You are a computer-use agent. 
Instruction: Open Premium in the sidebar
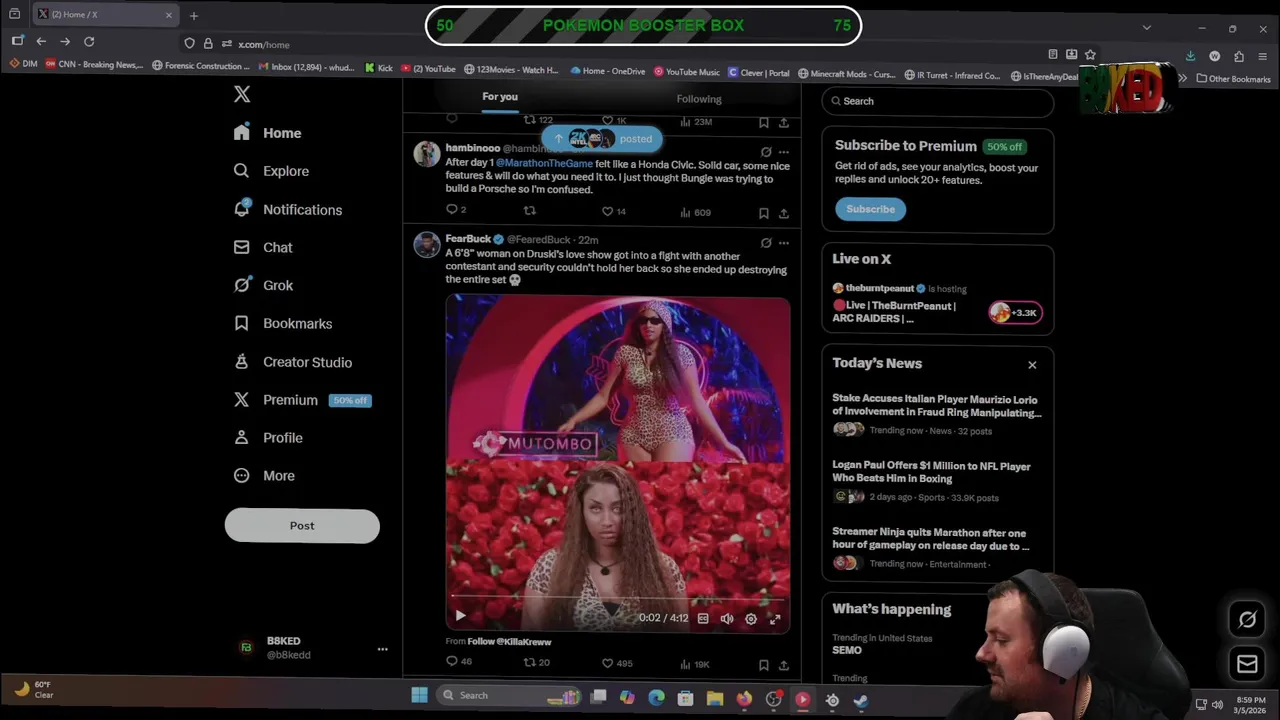pos(302,400)
